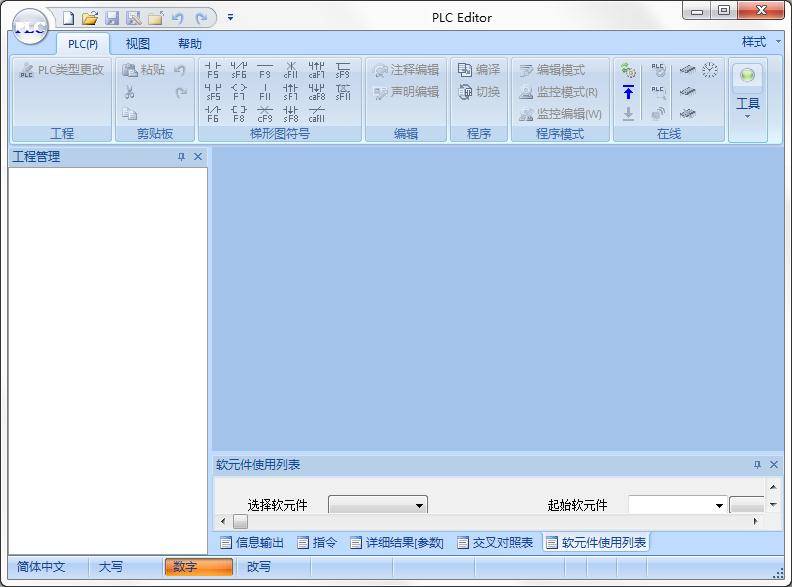Delete horizontal line cF9
Screen dimensions: 792x587
(x=265, y=114)
